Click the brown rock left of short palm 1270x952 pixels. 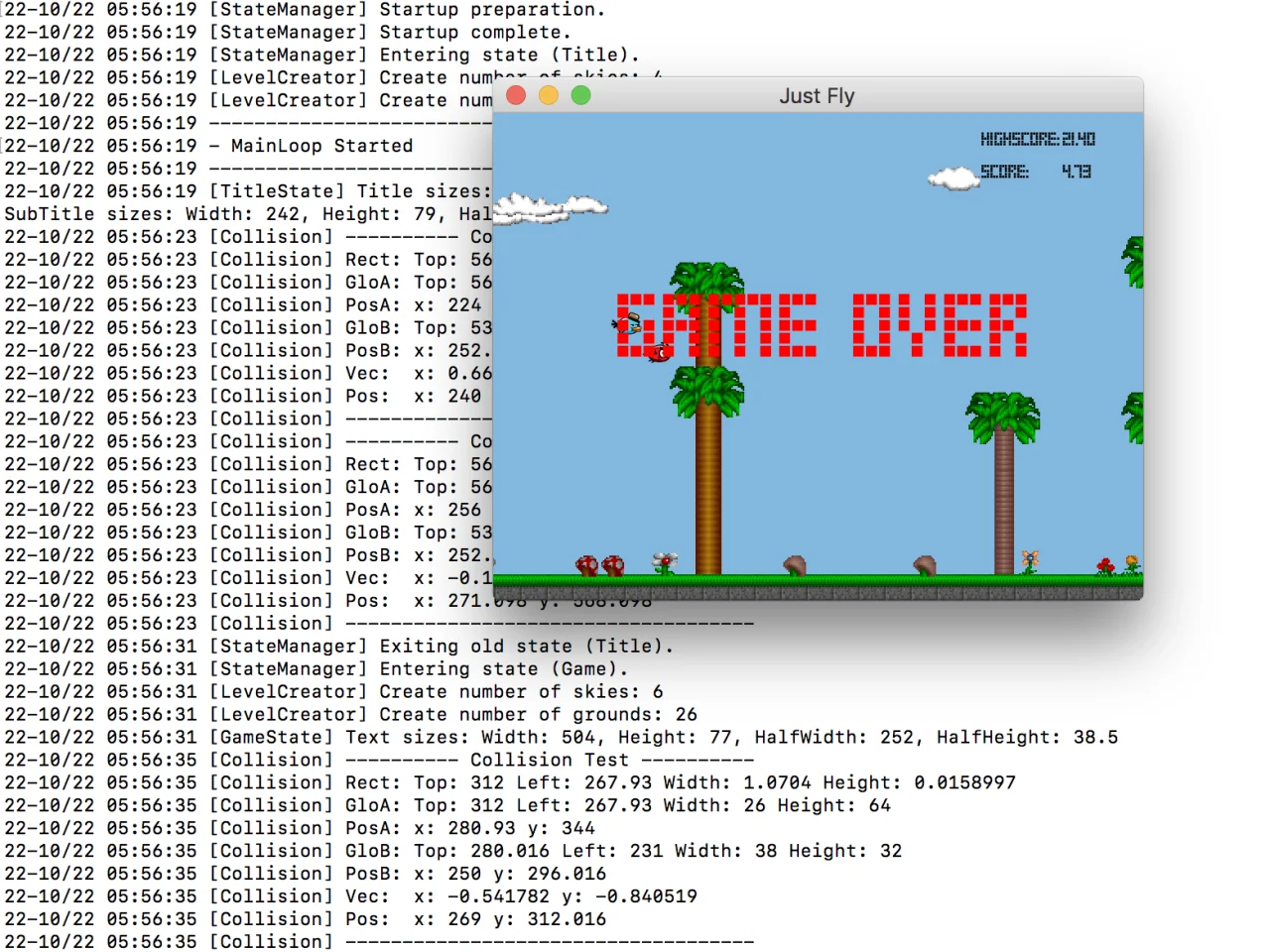(925, 565)
